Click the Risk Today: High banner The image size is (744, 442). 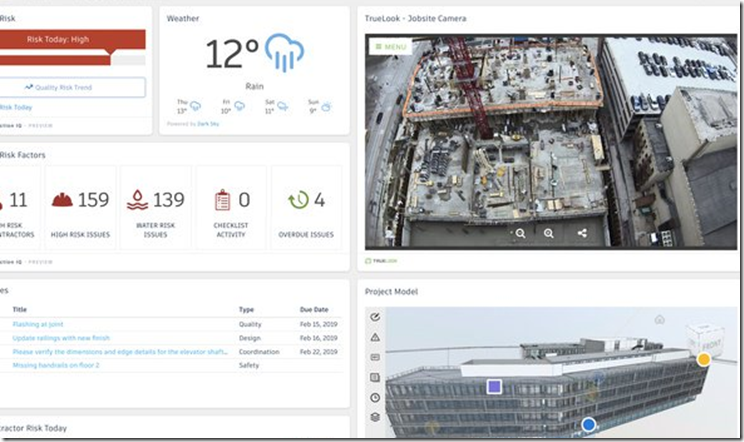pyautogui.click(x=73, y=39)
